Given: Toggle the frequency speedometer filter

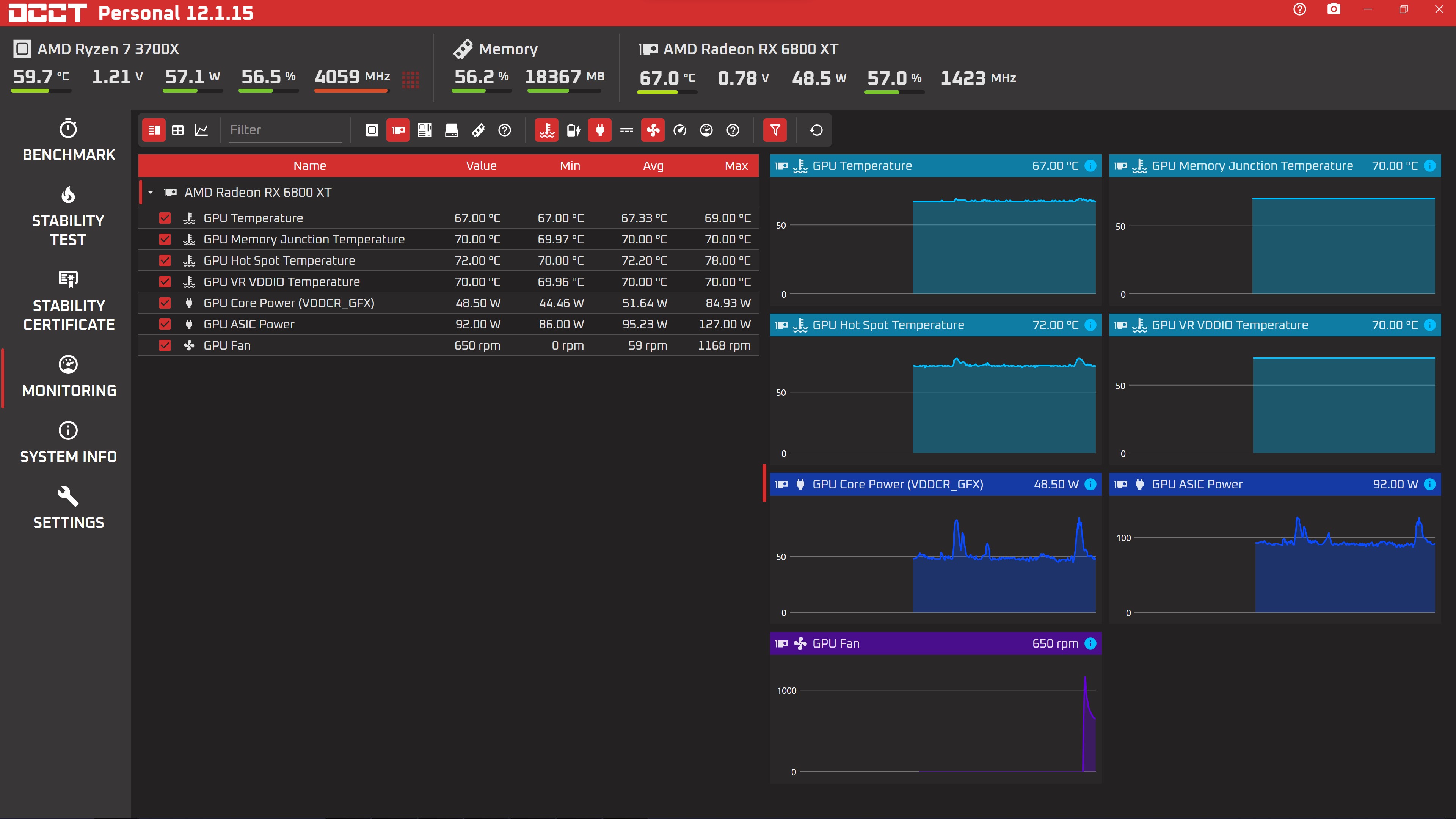Looking at the screenshot, I should click(x=679, y=130).
